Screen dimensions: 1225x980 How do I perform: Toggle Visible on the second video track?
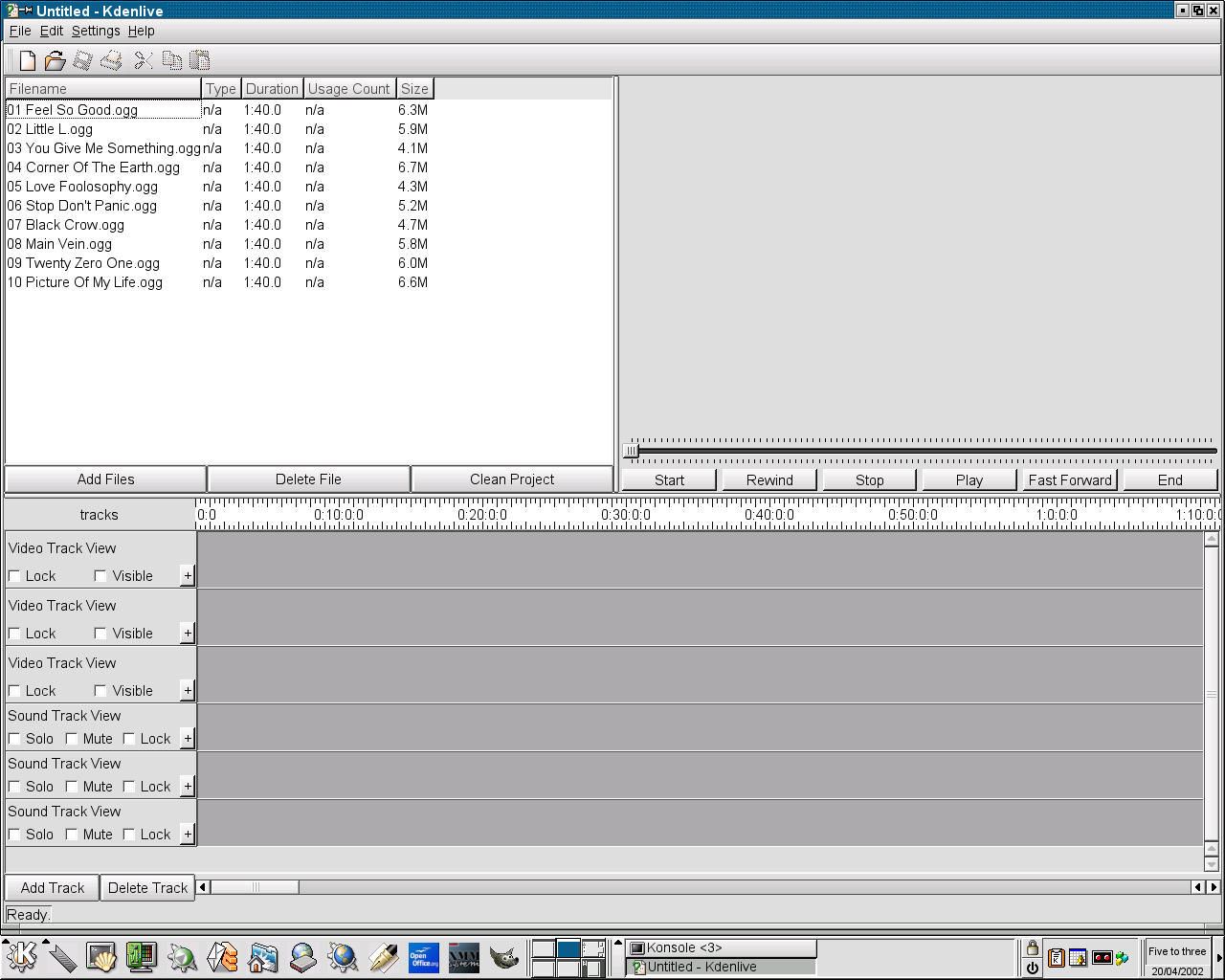100,634
